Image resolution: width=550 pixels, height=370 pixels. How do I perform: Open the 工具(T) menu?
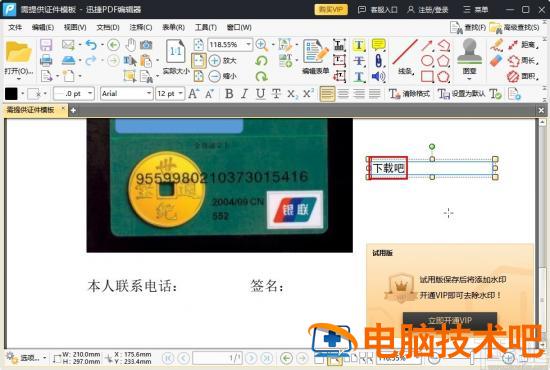click(x=206, y=27)
